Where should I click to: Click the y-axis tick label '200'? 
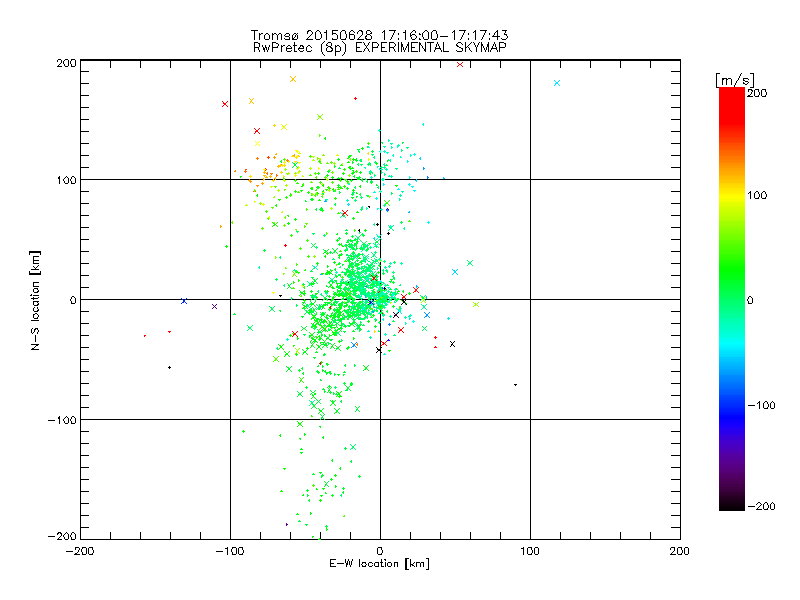pos(66,63)
